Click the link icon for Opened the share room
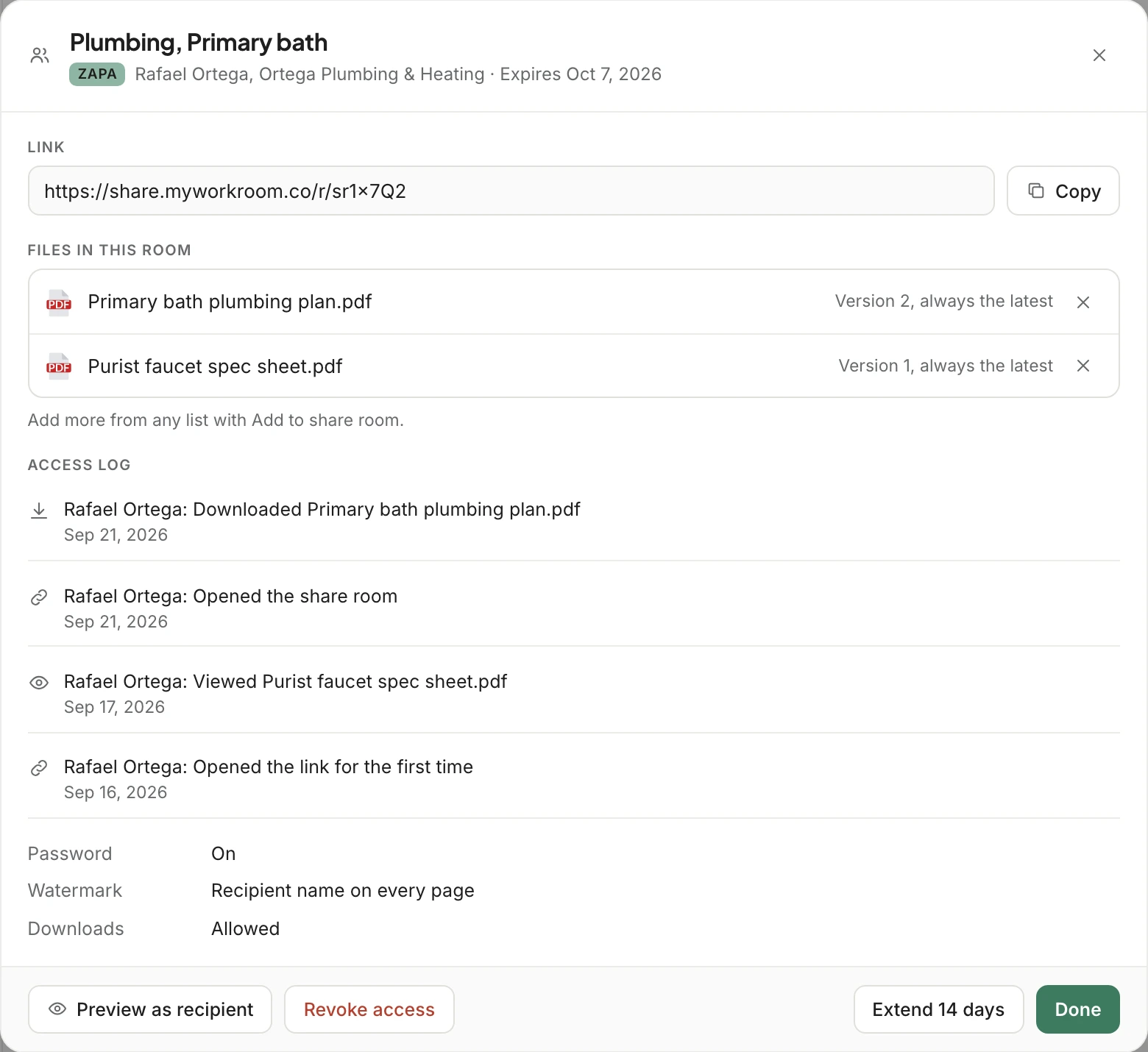Screen dimensions: 1148x1052 pyautogui.click(x=39, y=597)
